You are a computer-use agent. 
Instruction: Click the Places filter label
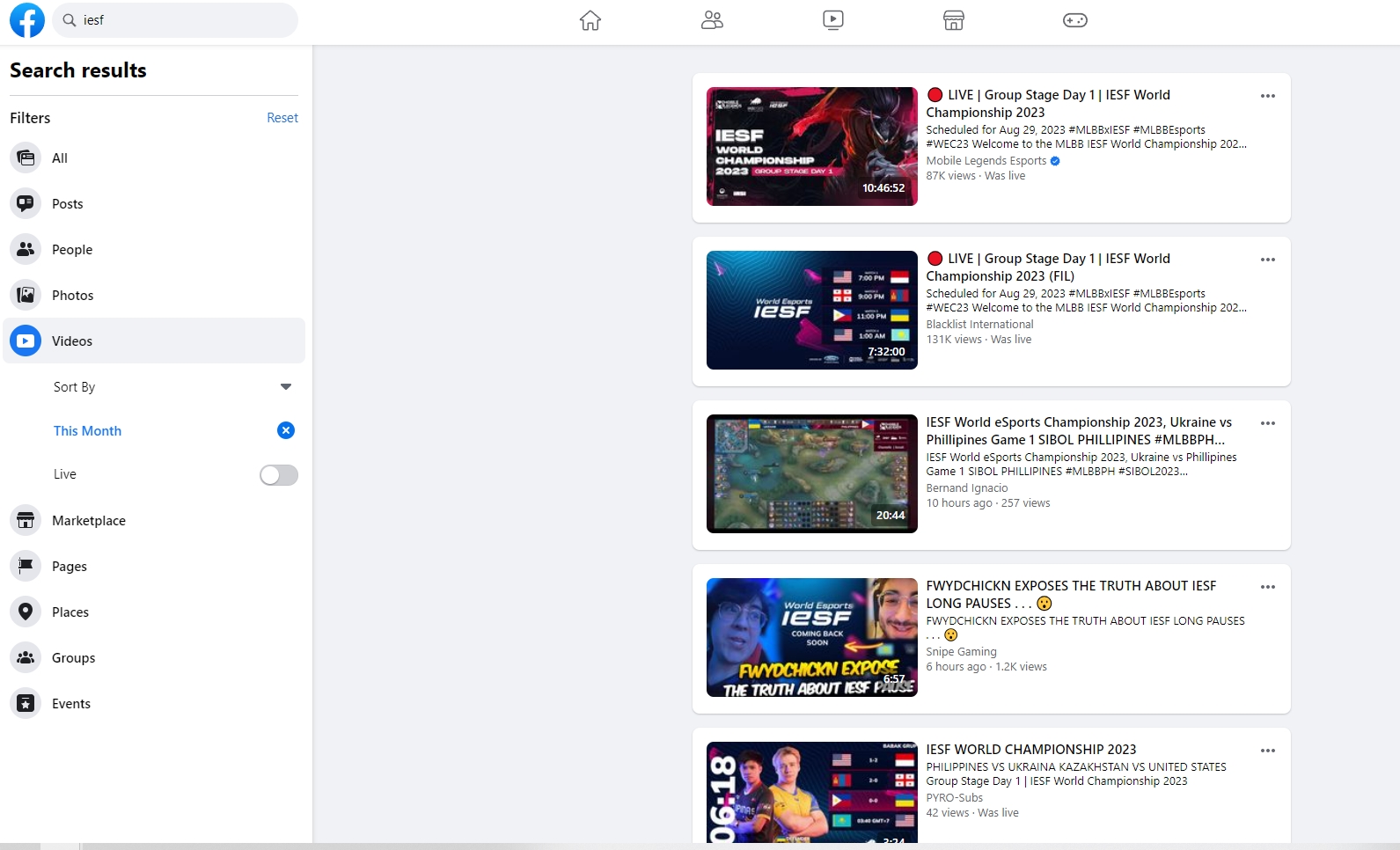(70, 612)
